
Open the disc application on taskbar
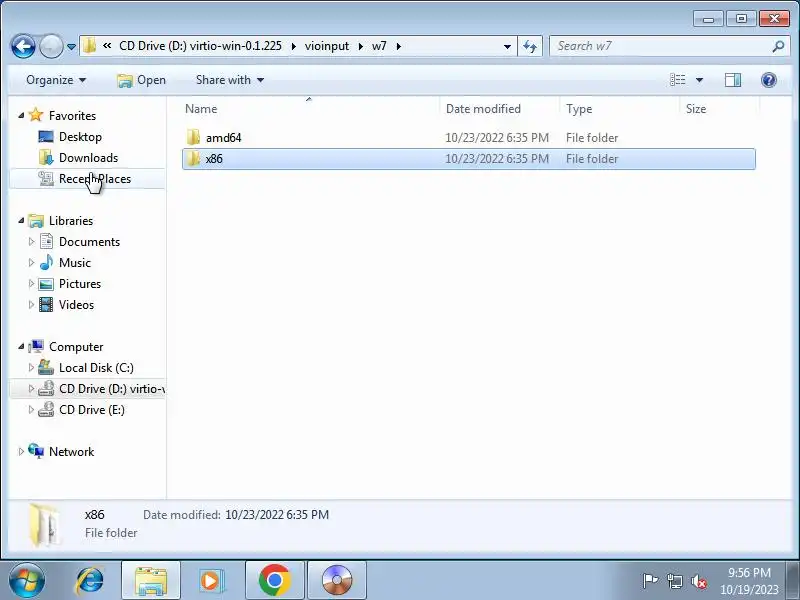[x=337, y=581]
